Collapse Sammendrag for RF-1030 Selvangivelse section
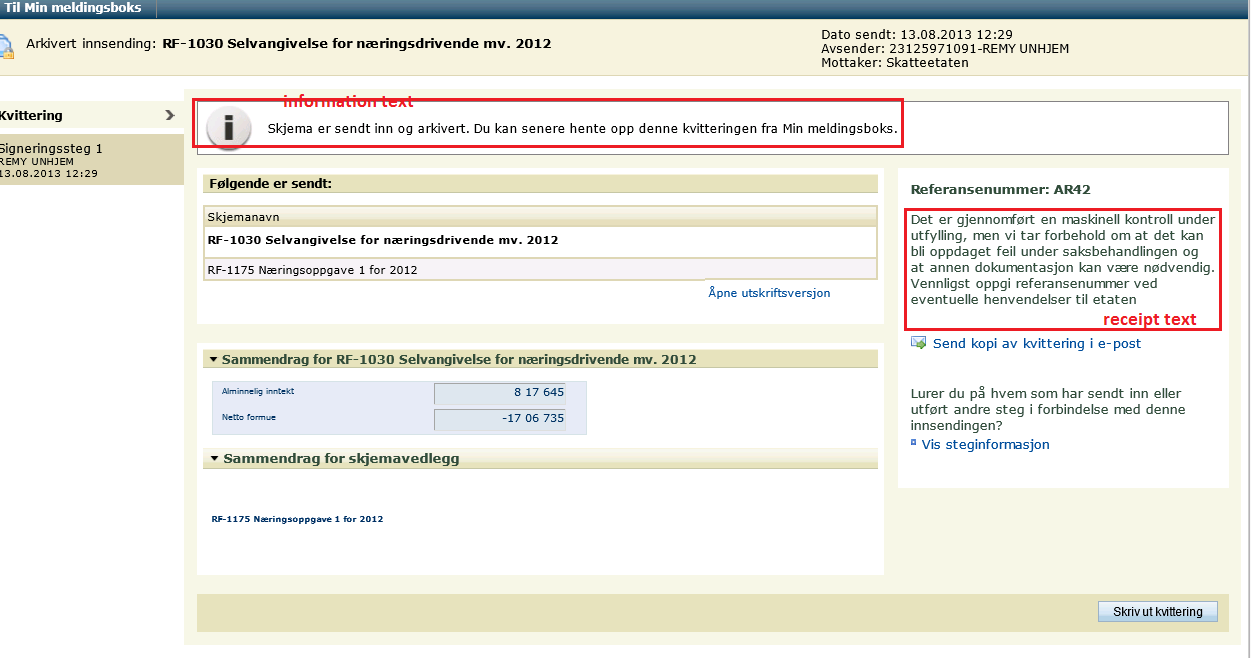This screenshot has width=1251, height=658. pos(212,359)
